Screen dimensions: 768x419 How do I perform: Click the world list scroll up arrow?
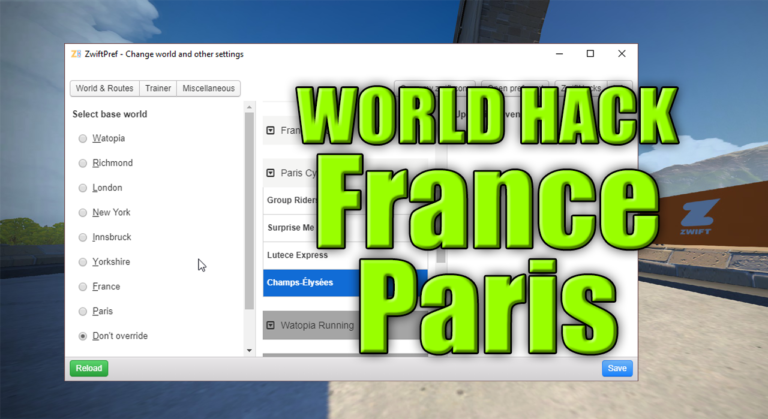[x=249, y=107]
